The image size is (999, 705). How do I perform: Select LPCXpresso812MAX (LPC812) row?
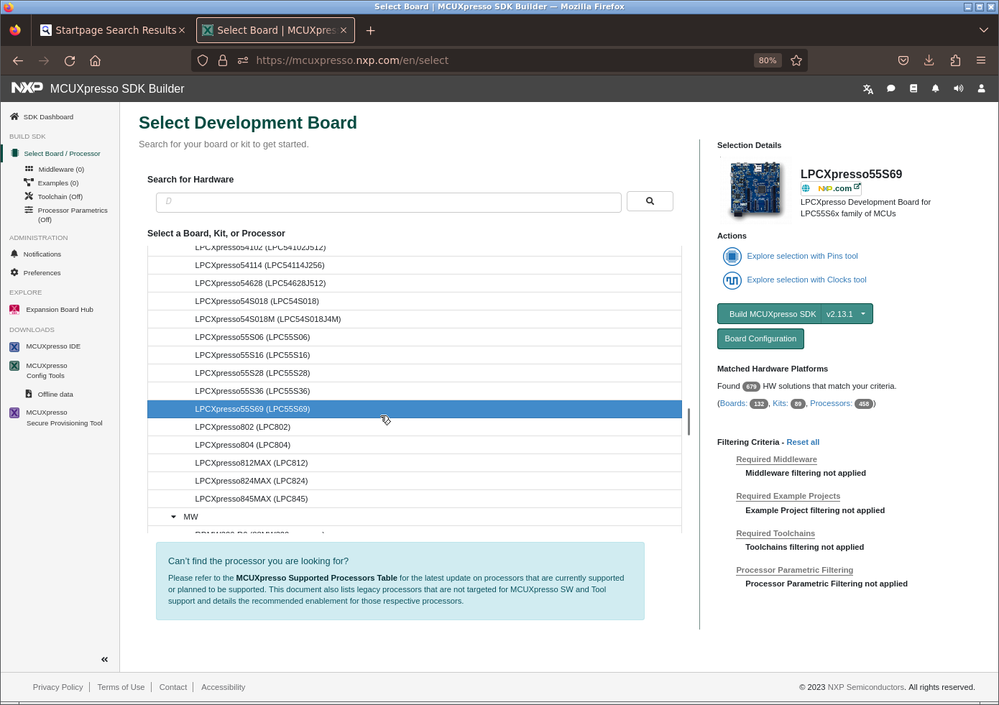(414, 463)
